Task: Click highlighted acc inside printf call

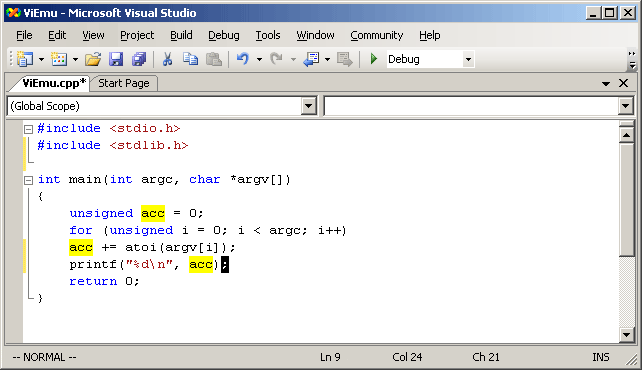Action: pyautogui.click(x=201, y=264)
